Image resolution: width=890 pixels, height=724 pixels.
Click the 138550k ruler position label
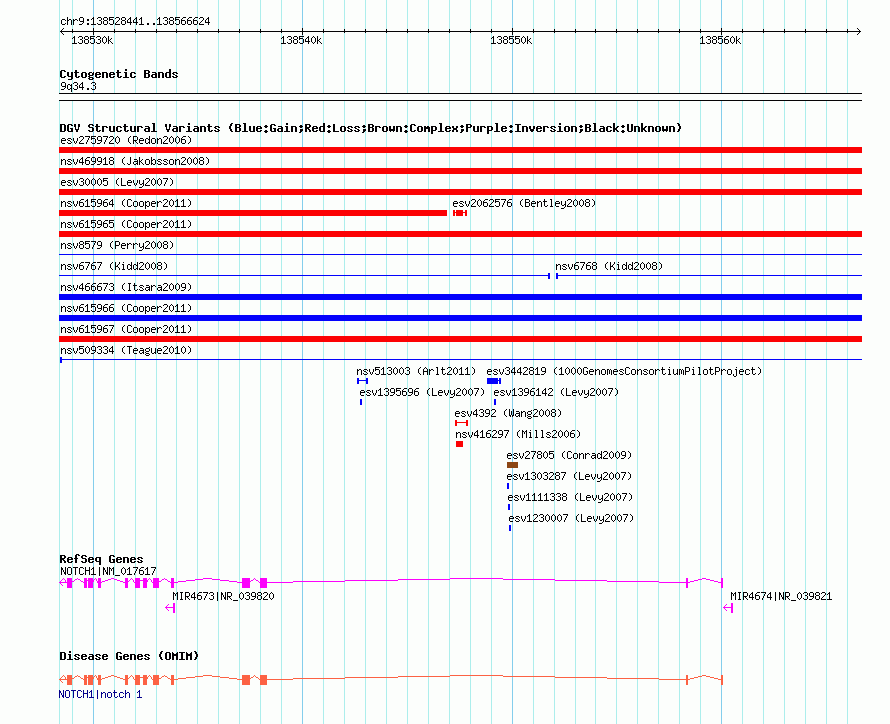click(511, 40)
